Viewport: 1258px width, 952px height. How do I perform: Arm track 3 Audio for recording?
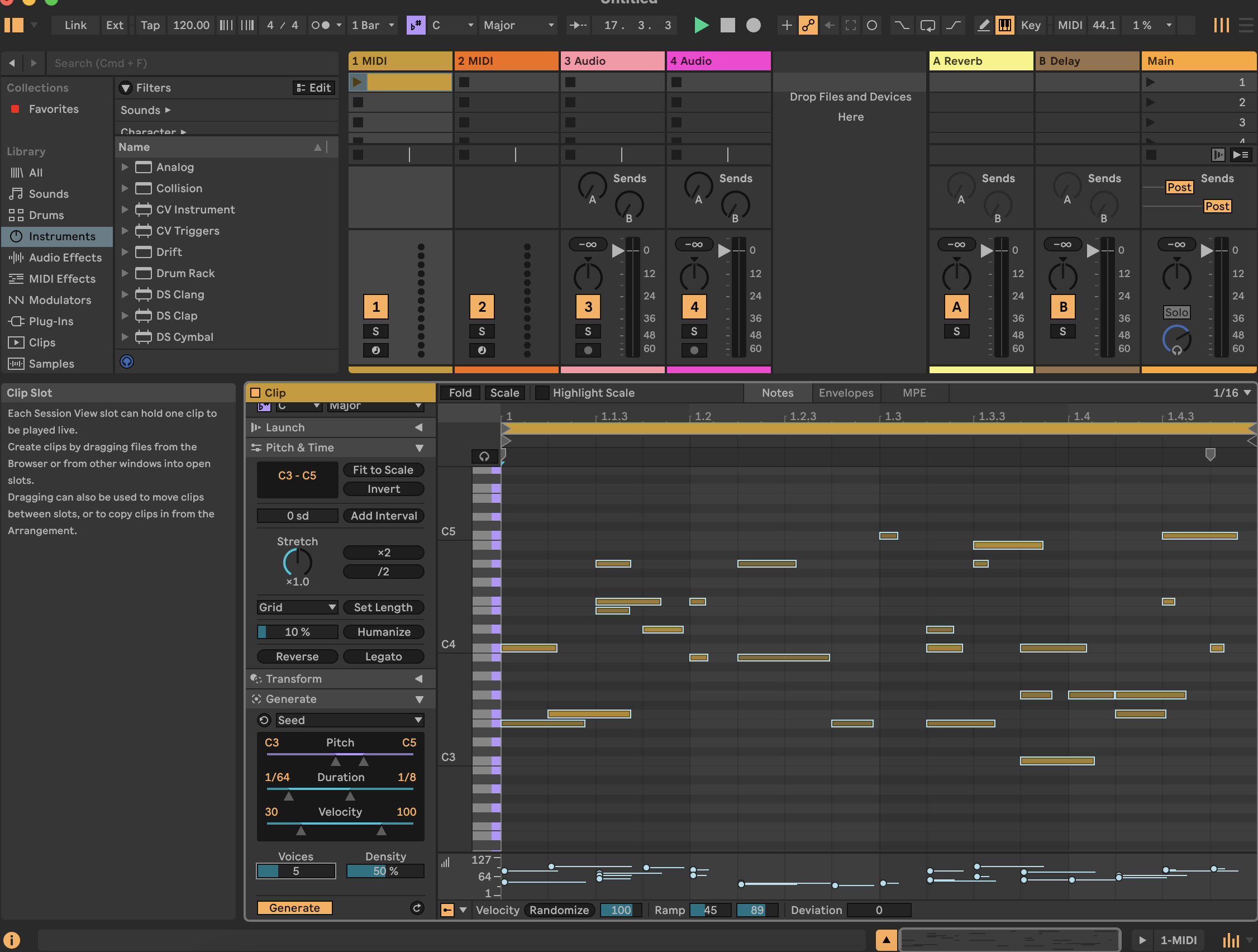588,350
